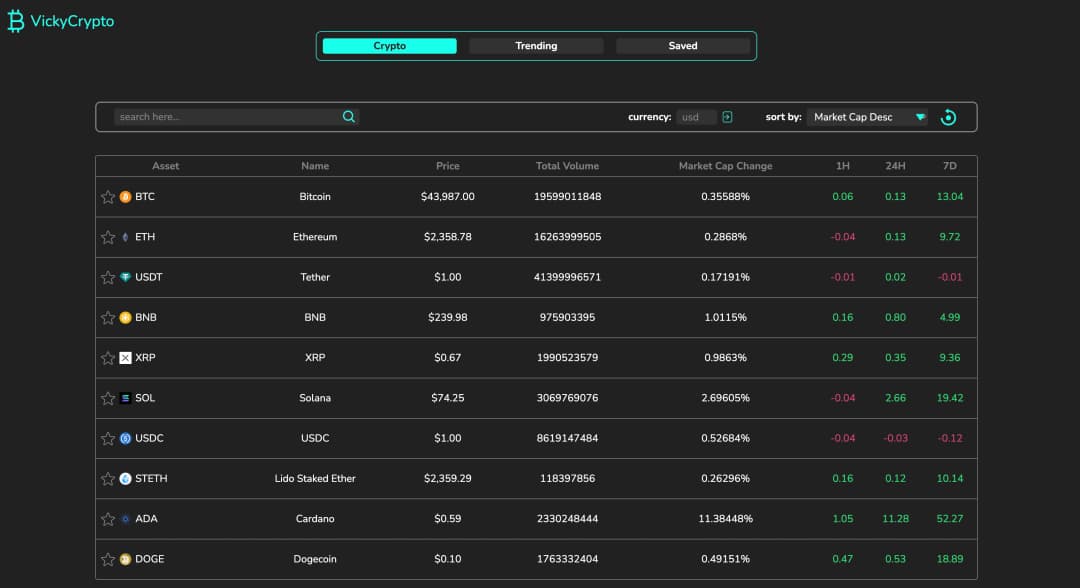The image size is (1080, 588).
Task: Click the $2,358.78 price cell
Action: pos(448,237)
